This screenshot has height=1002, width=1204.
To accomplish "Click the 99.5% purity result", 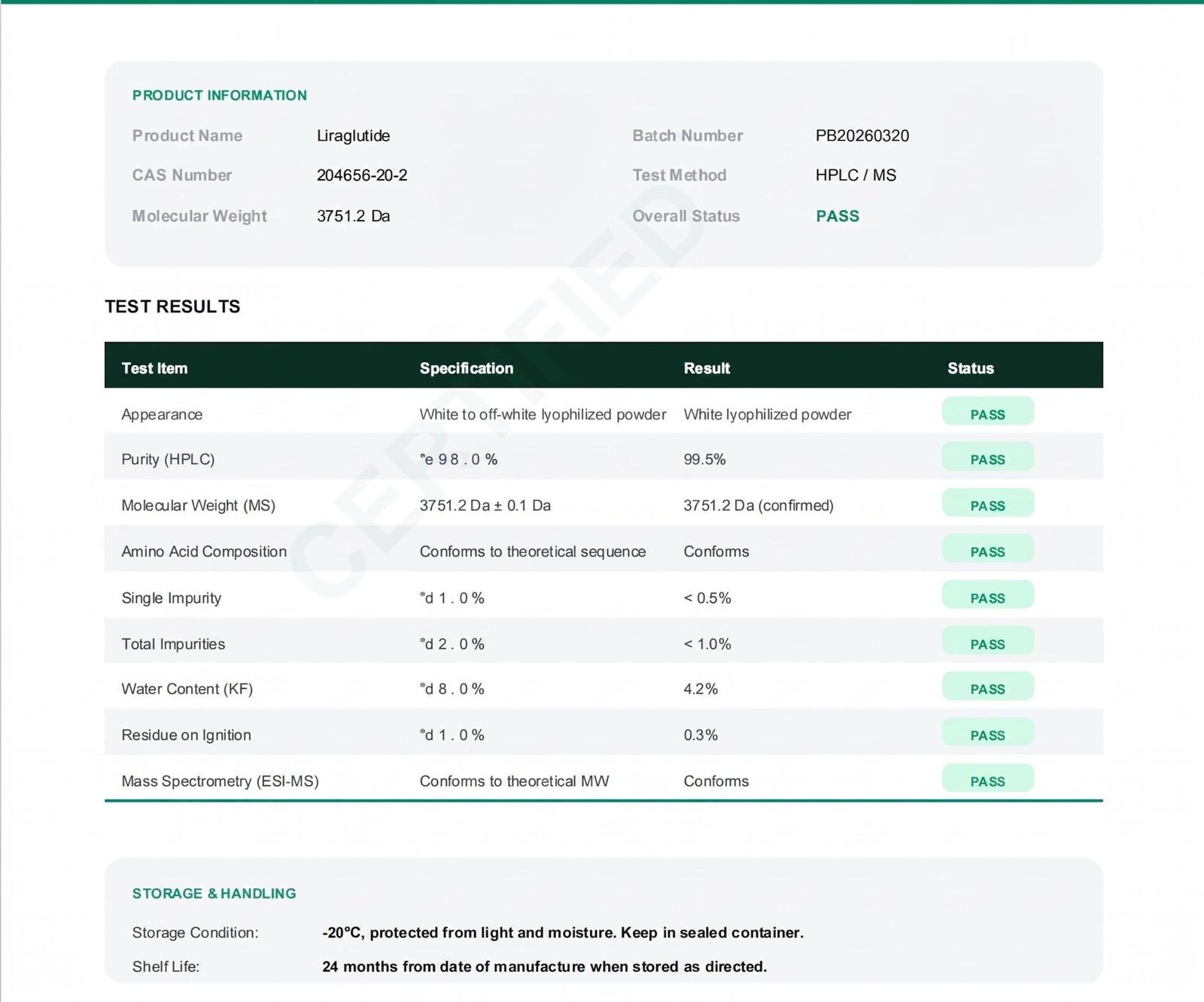I will pos(704,459).
